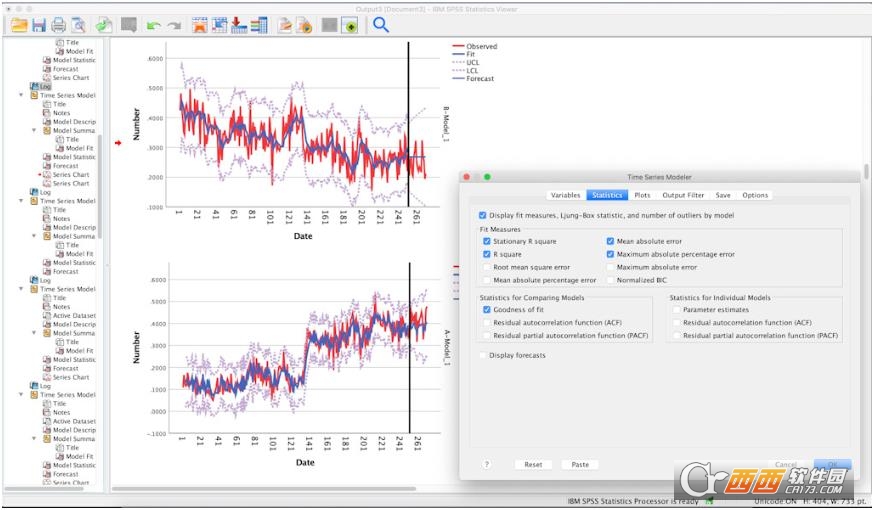Switch to the Variables tab
This screenshot has width=874, height=510.
(566, 195)
